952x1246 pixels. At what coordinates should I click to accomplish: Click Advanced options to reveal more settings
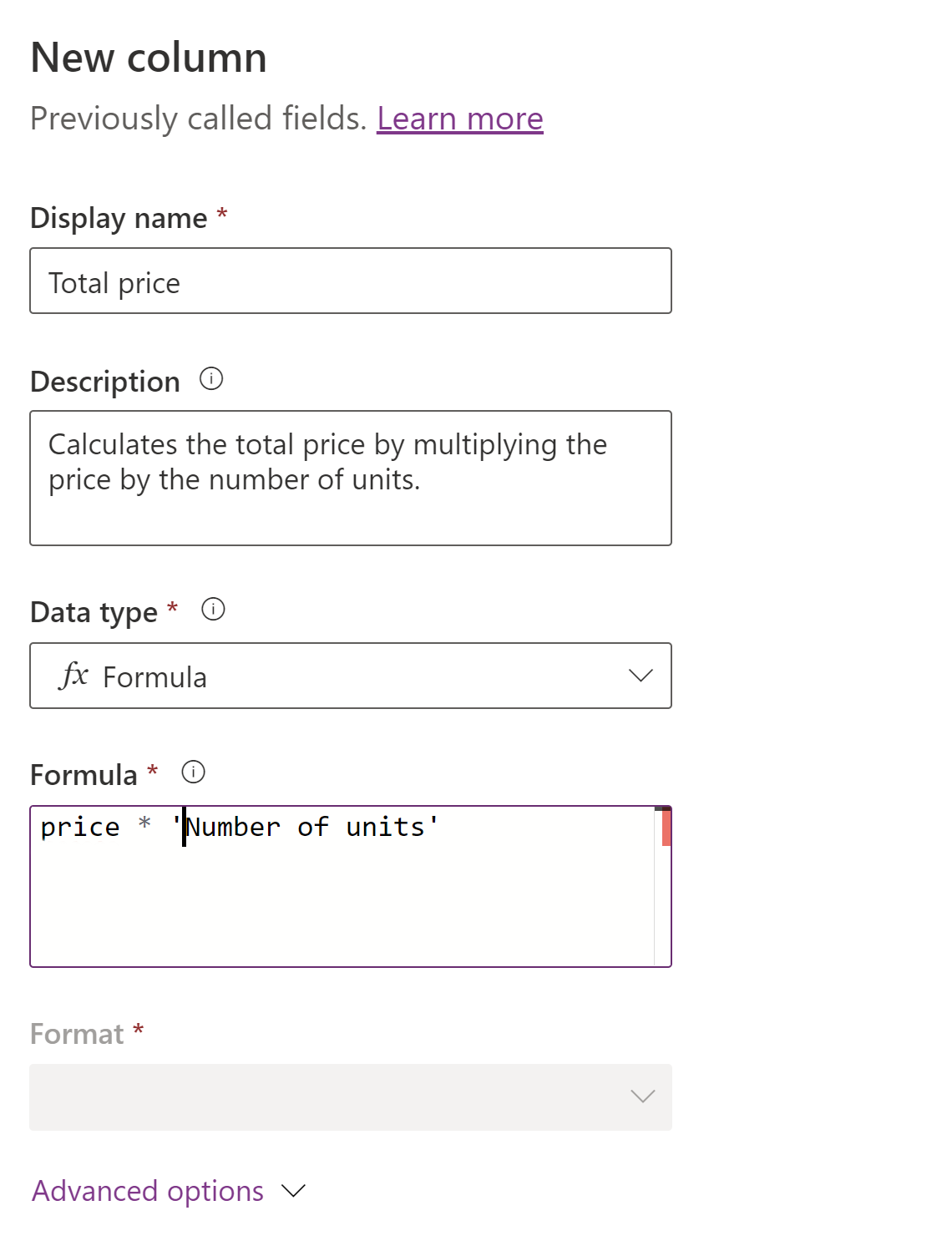click(147, 1191)
